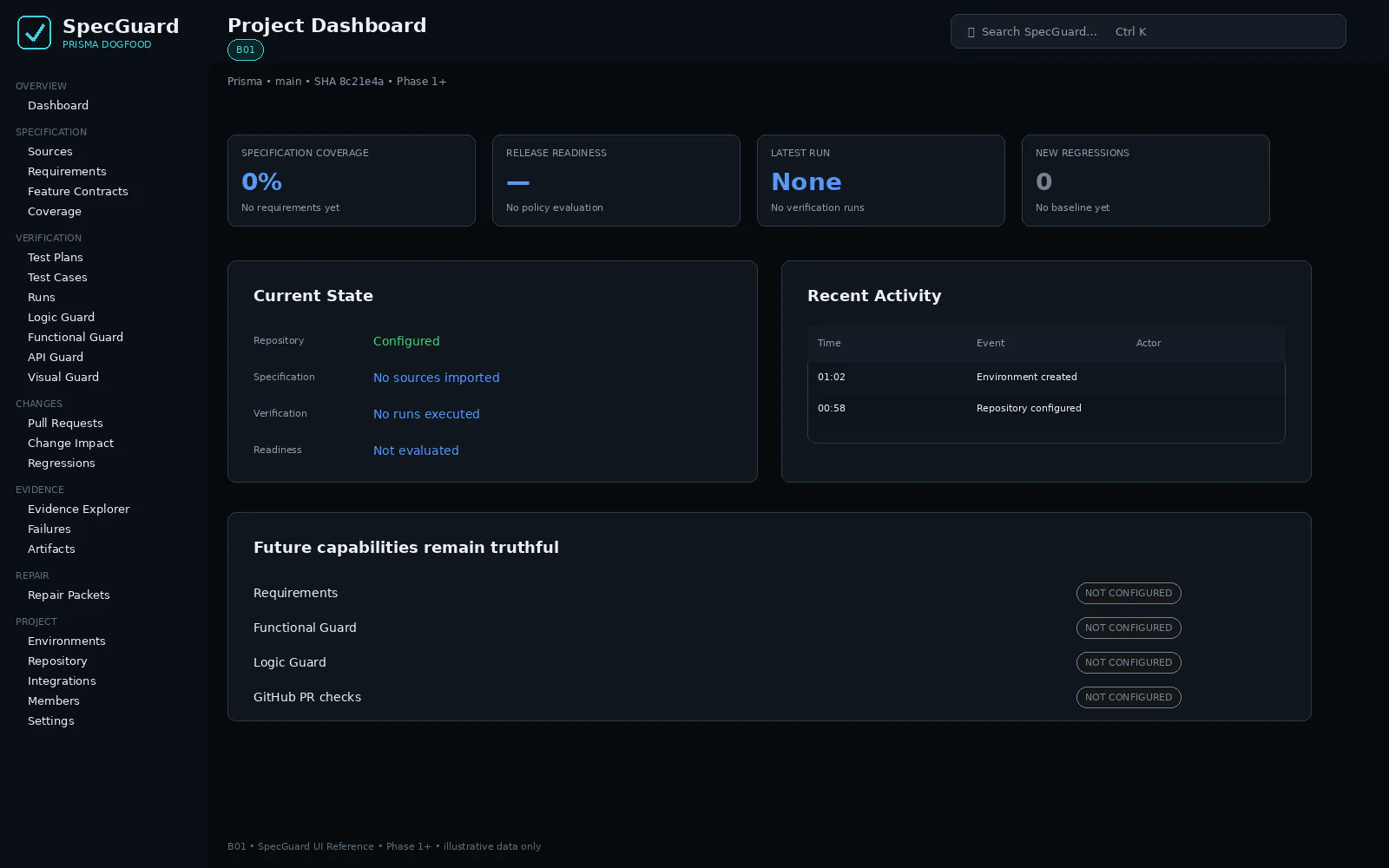Click the GitHub PR checks capability label

307,697
